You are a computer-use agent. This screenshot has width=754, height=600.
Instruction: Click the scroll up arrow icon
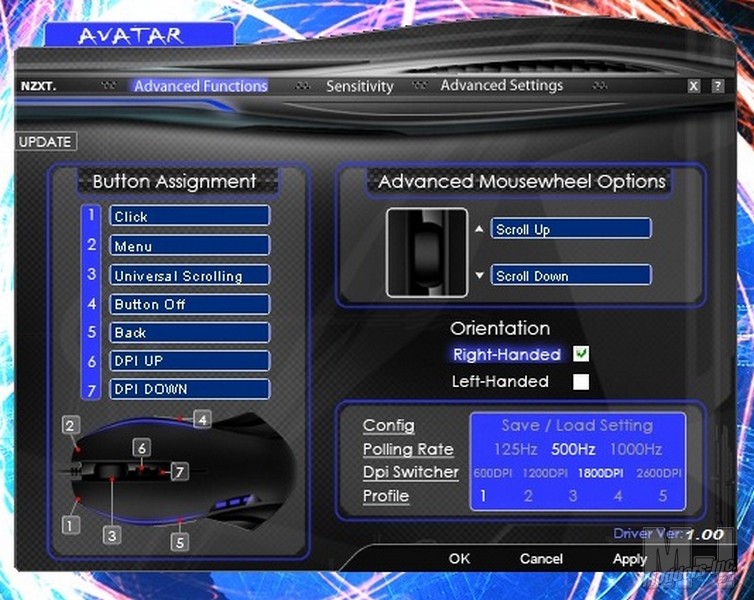point(479,229)
